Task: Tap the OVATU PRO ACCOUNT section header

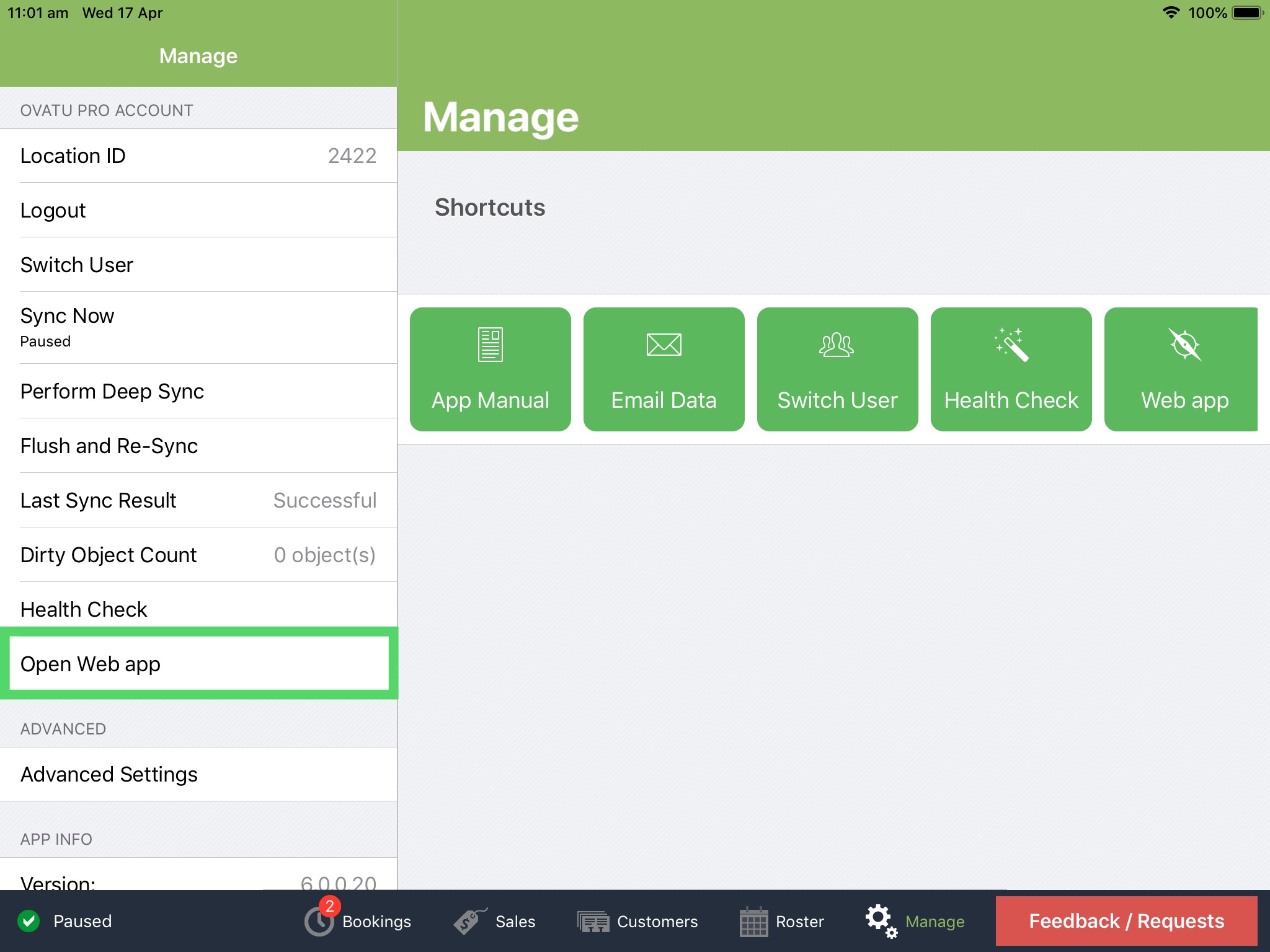Action: click(107, 110)
